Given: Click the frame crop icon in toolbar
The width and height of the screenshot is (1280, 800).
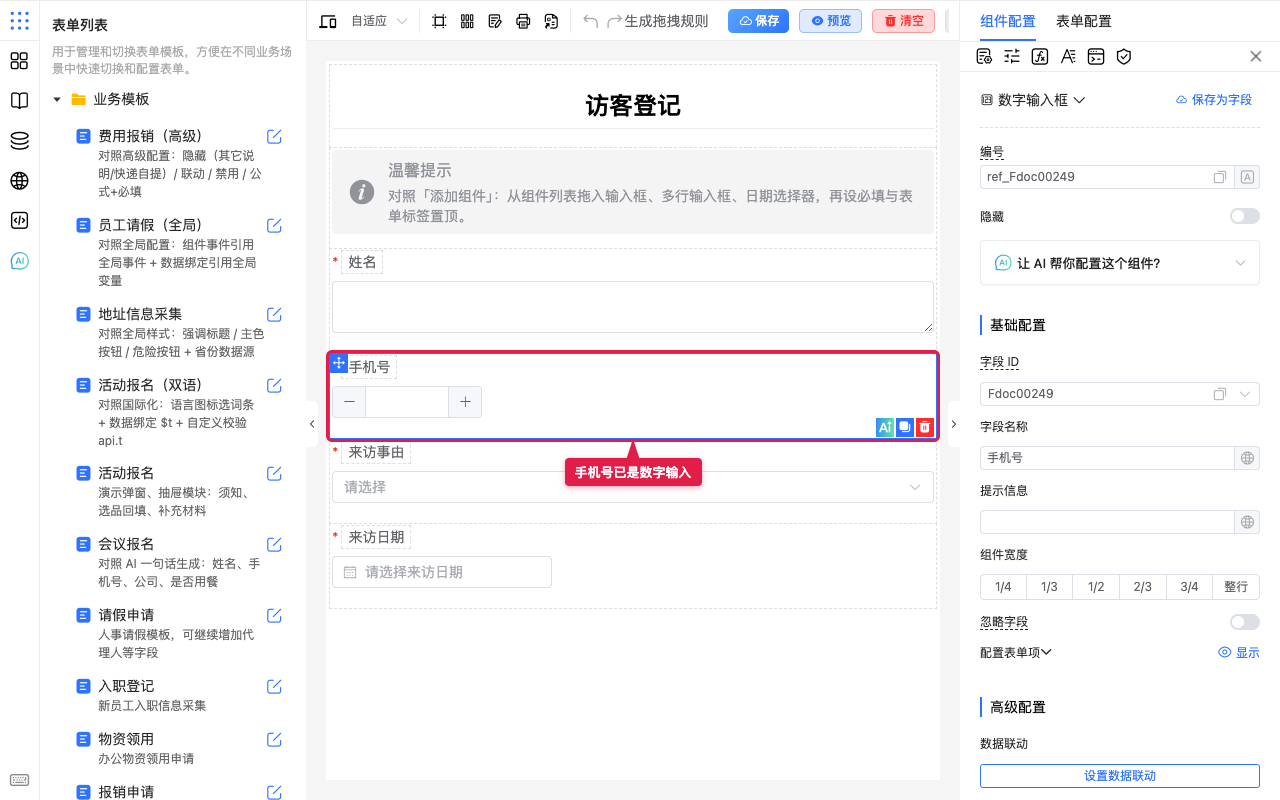Looking at the screenshot, I should (439, 21).
